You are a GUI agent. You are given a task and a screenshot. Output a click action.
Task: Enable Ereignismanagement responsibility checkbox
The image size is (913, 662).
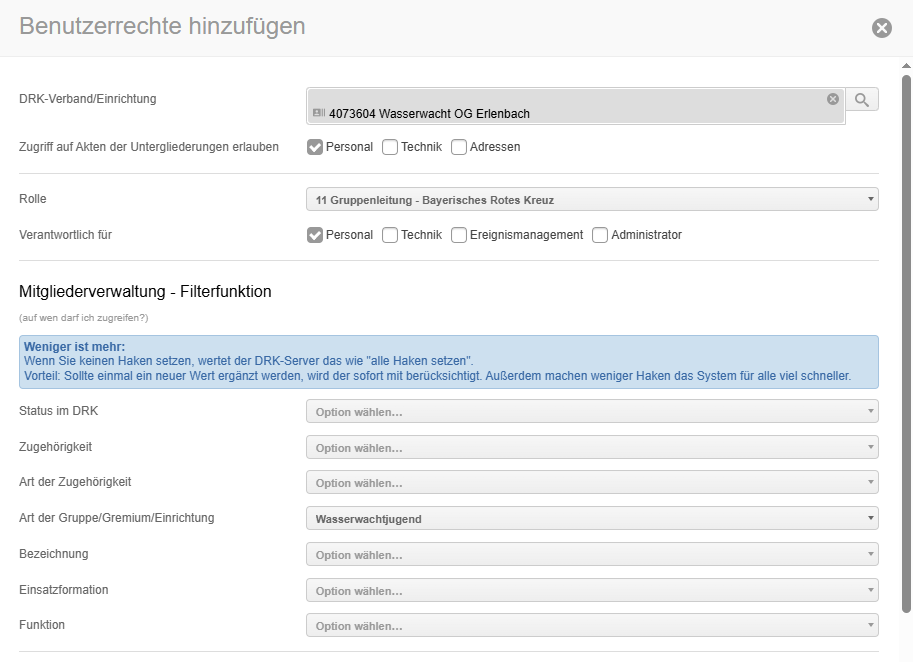click(x=459, y=235)
